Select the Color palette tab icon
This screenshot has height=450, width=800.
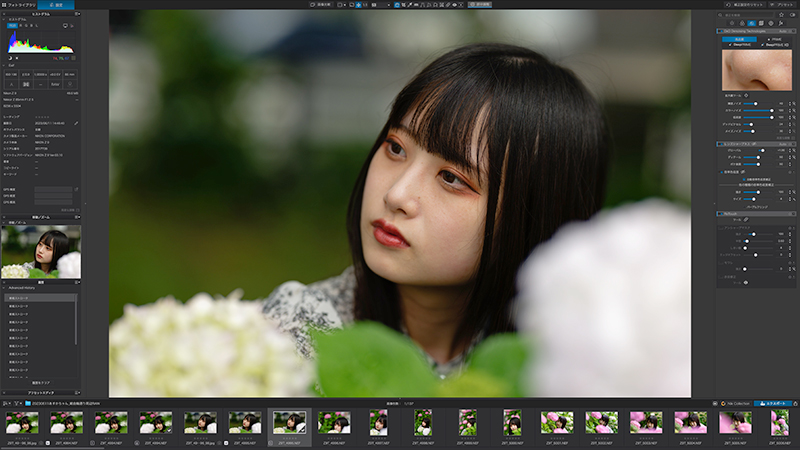pos(742,23)
